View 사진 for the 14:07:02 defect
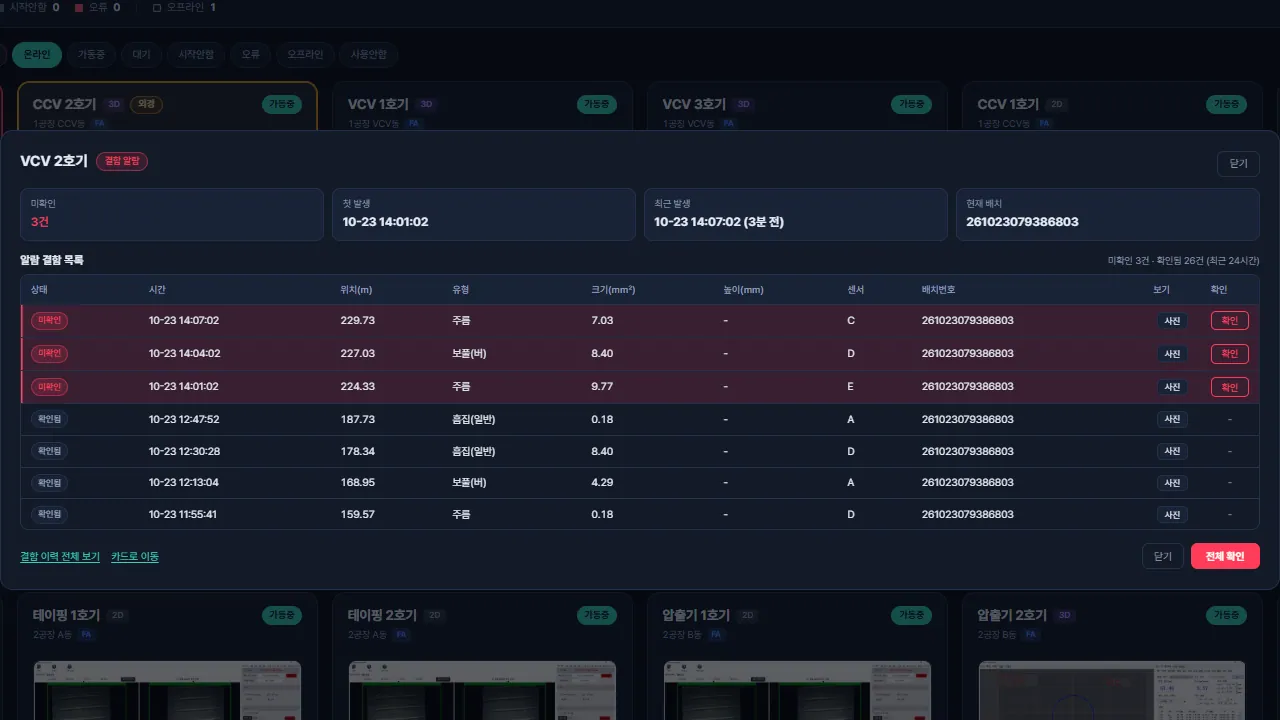The width and height of the screenshot is (1280, 720). (x=1172, y=321)
